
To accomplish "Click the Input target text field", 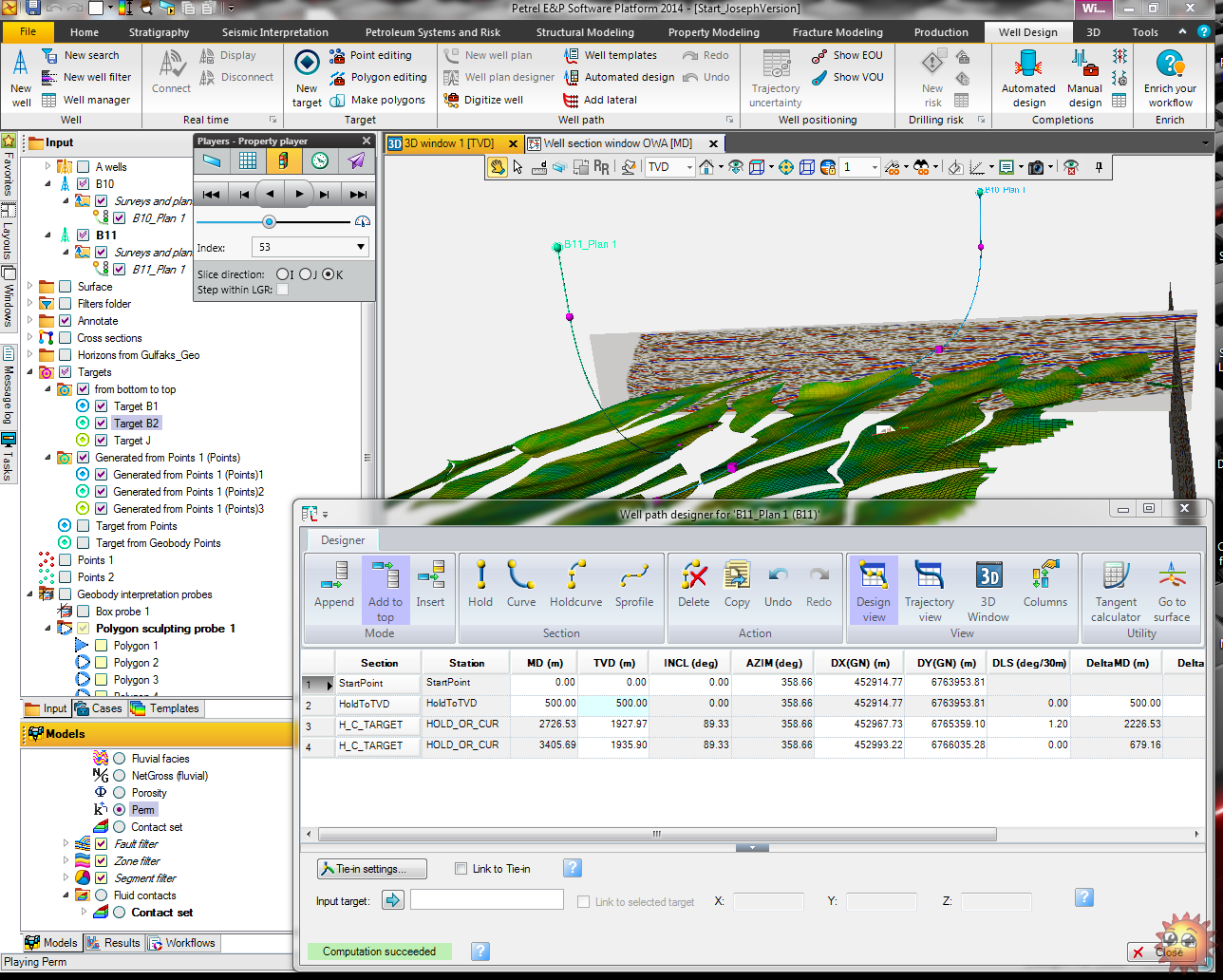I will point(487,900).
